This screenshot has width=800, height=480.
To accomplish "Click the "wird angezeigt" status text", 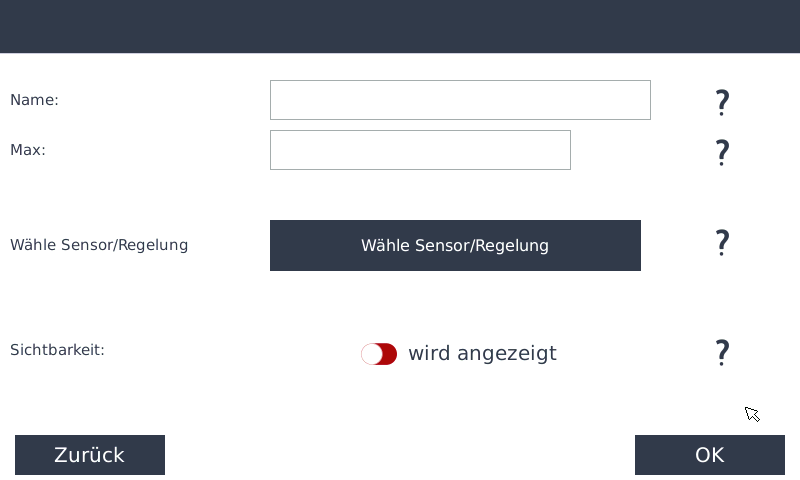I will (482, 353).
